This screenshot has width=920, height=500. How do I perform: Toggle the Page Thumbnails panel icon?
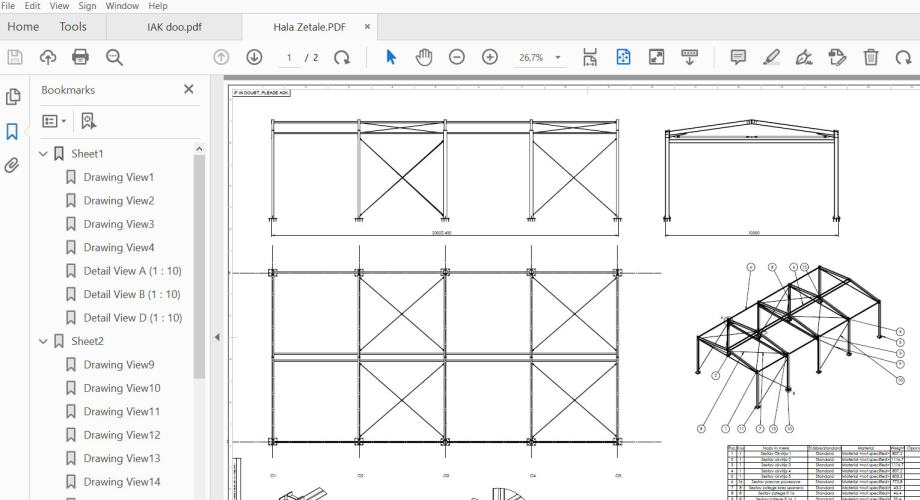click(14, 97)
